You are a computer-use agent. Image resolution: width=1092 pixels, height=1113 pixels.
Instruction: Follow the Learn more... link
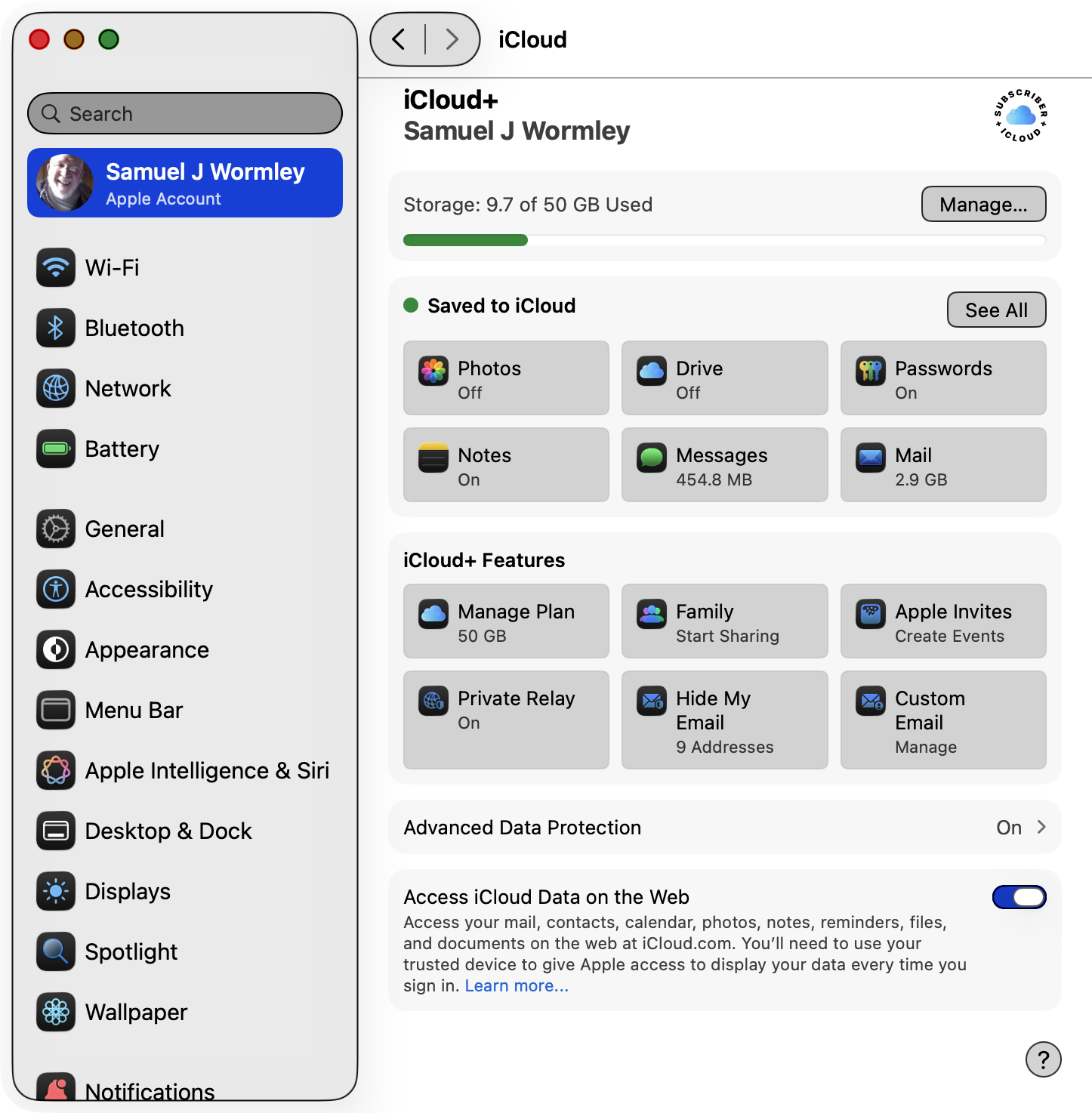coord(517,985)
